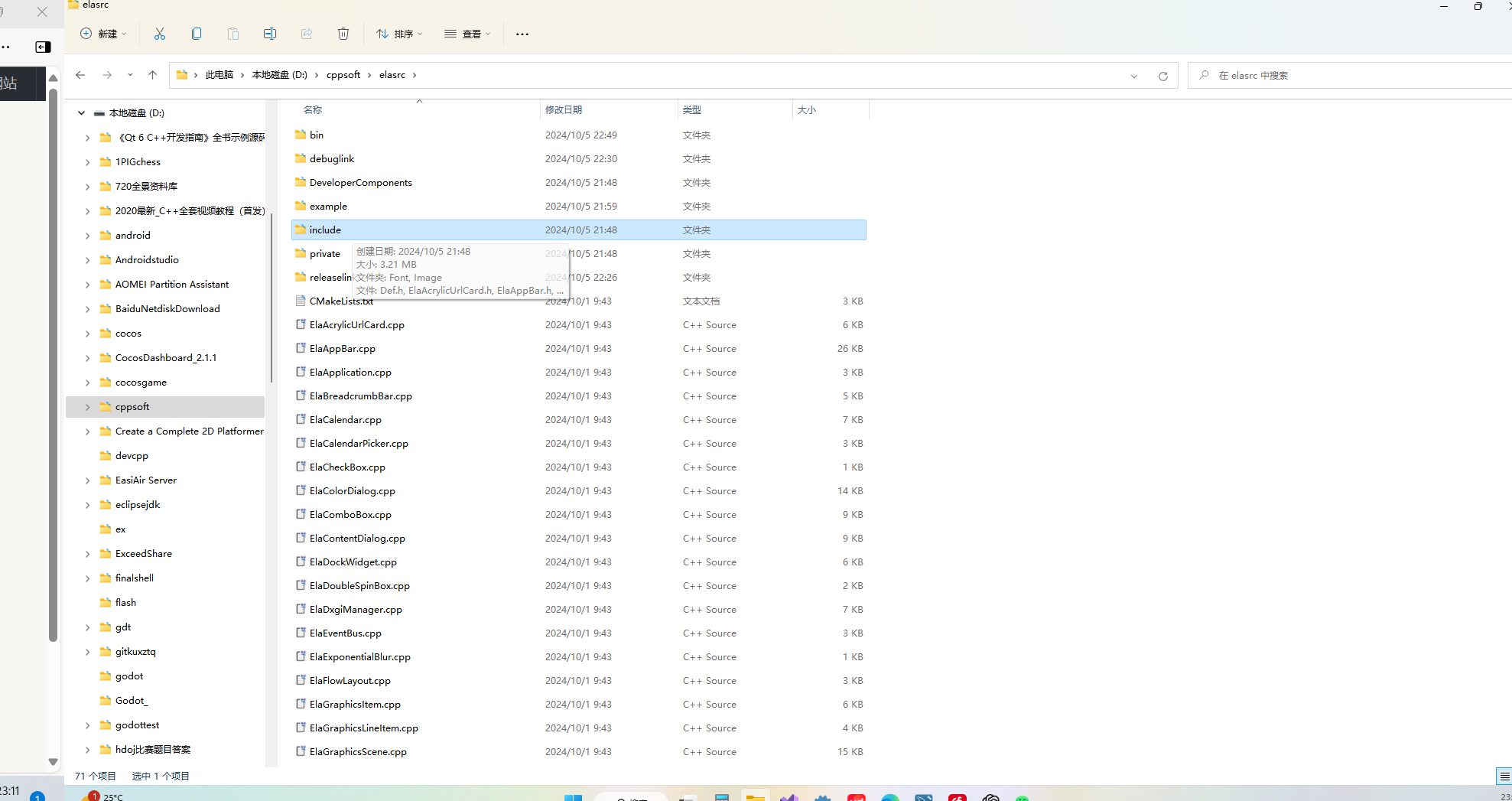Image resolution: width=1512 pixels, height=801 pixels.
Task: Open the Sort (排序) dropdown
Action: pos(399,34)
